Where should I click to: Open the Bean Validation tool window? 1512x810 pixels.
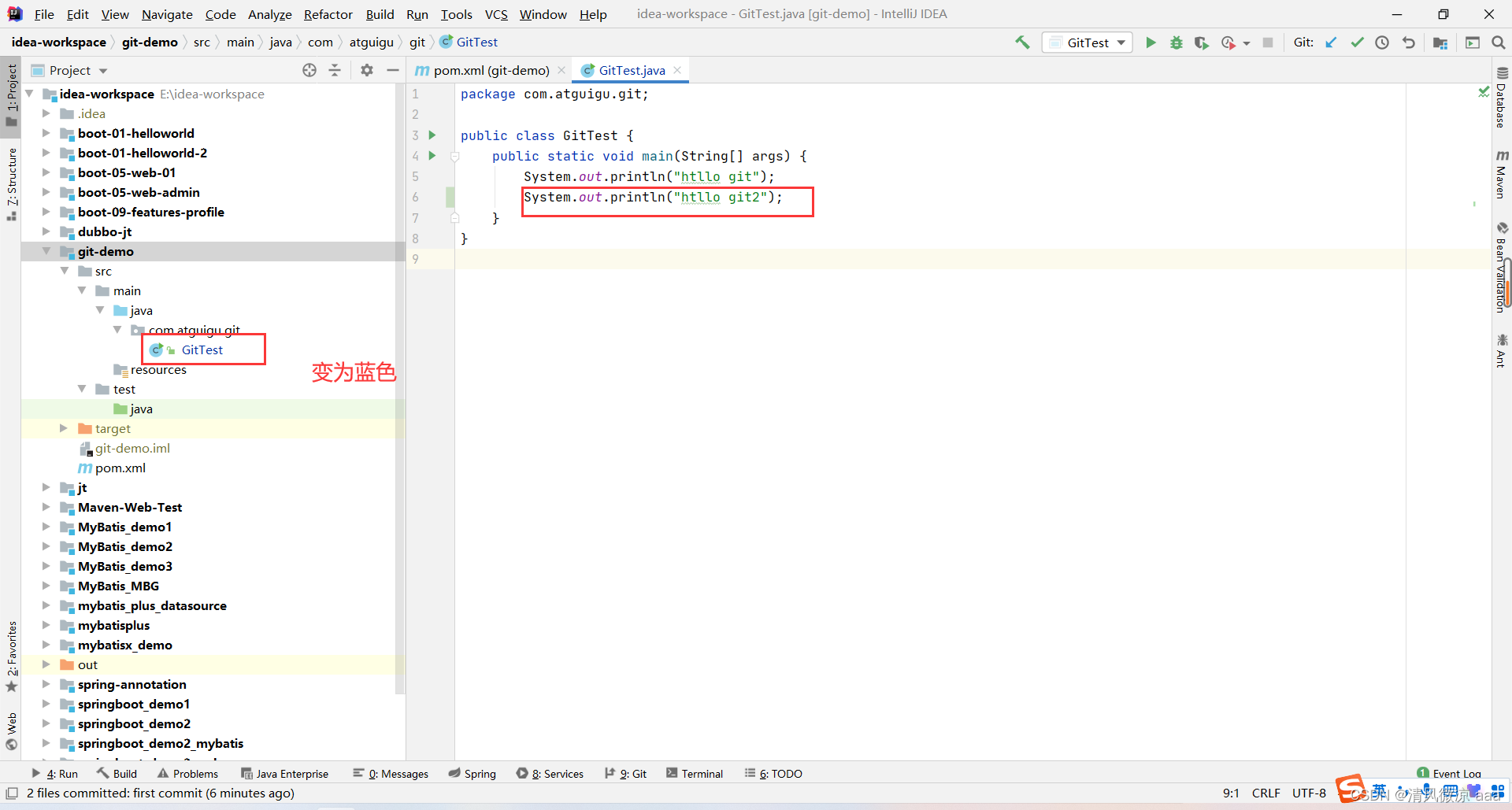pyautogui.click(x=1502, y=268)
